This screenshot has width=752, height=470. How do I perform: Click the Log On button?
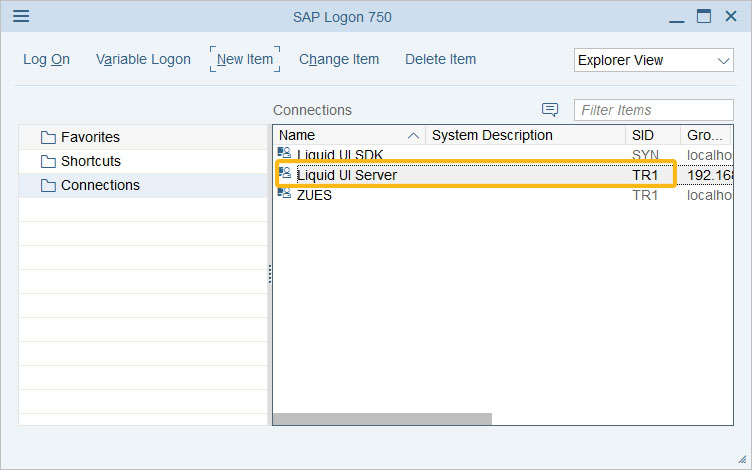pos(47,59)
